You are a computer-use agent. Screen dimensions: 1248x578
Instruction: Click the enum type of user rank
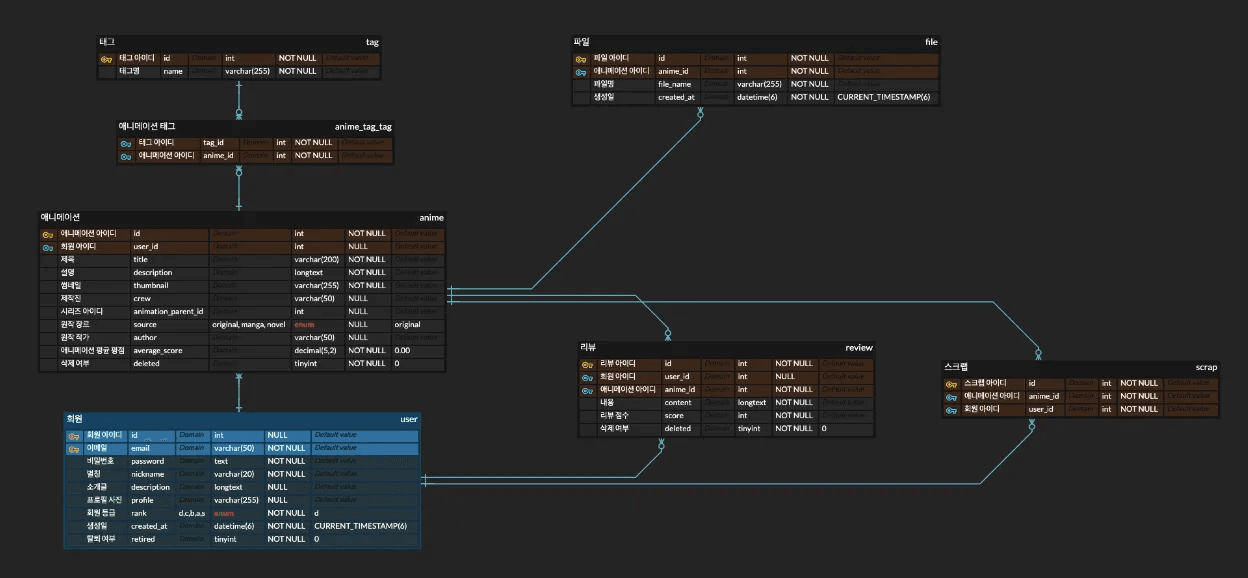223,514
